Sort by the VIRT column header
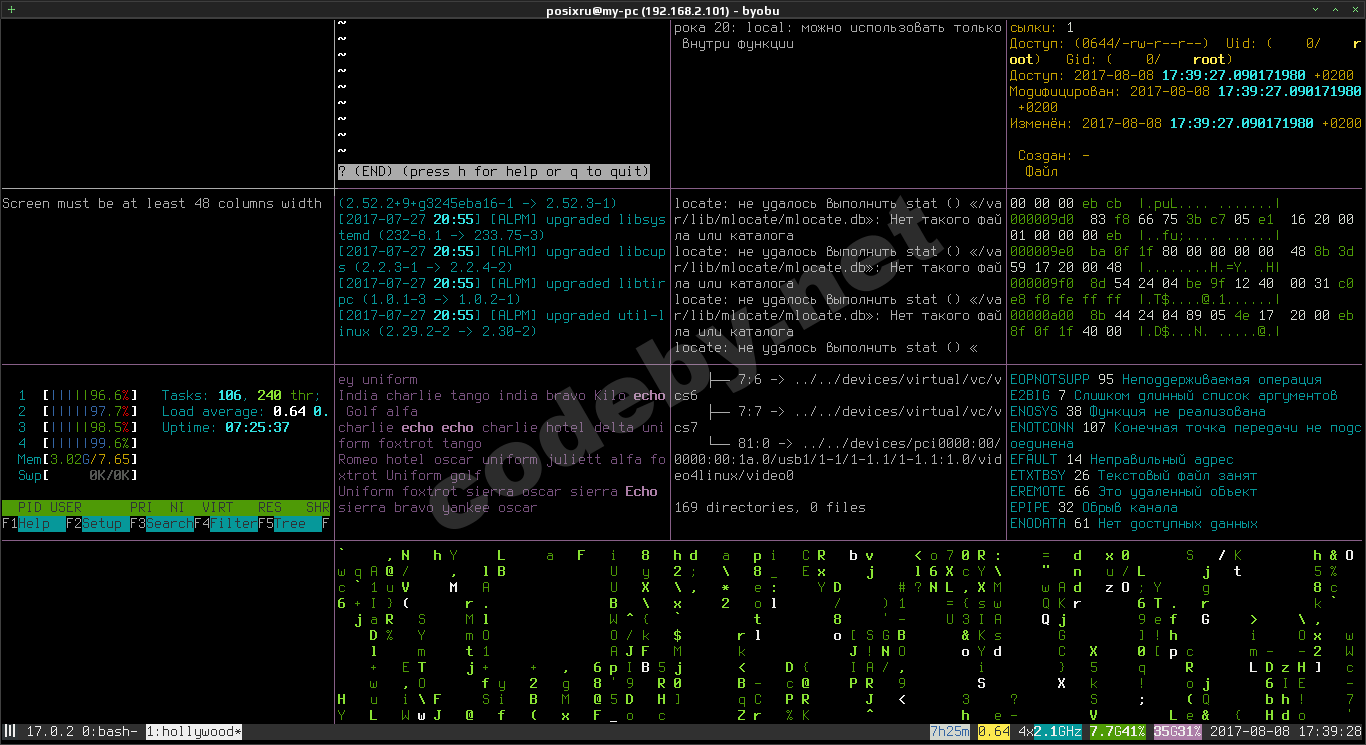This screenshot has width=1366, height=745. coord(218,508)
